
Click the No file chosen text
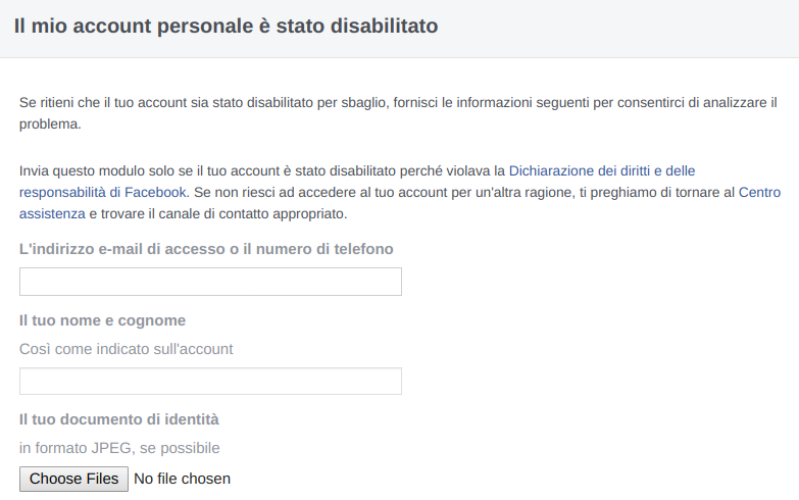coord(182,479)
